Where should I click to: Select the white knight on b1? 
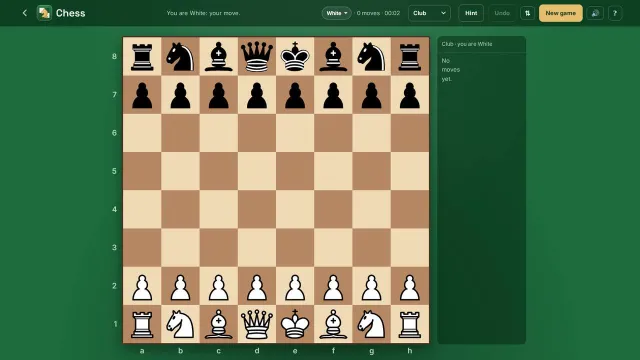pyautogui.click(x=180, y=324)
